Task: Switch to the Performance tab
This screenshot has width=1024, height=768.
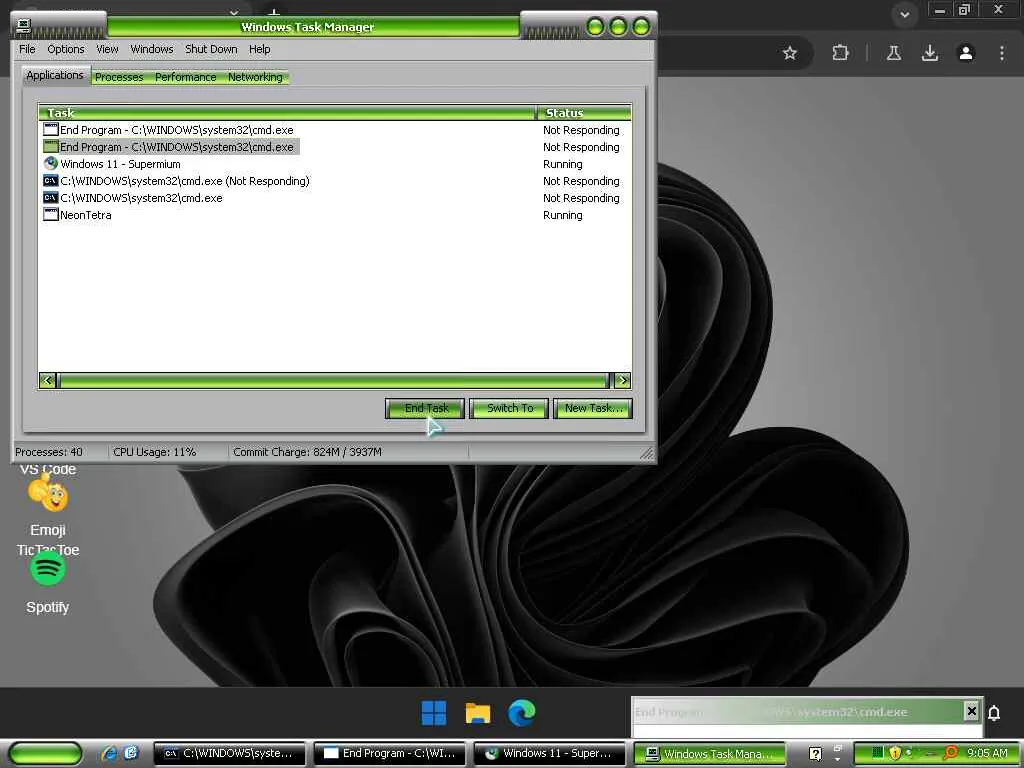Action: point(185,77)
